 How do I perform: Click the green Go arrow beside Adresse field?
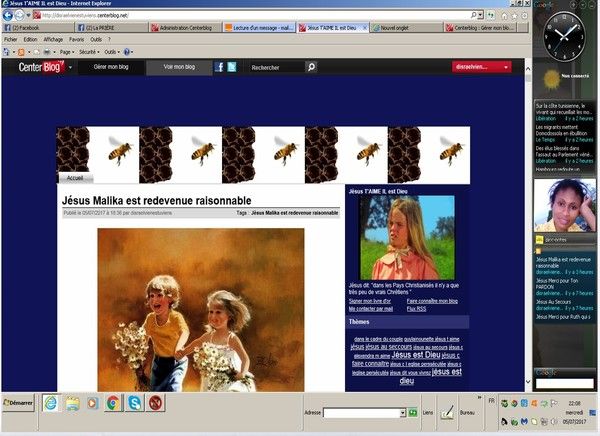pyautogui.click(x=412, y=413)
